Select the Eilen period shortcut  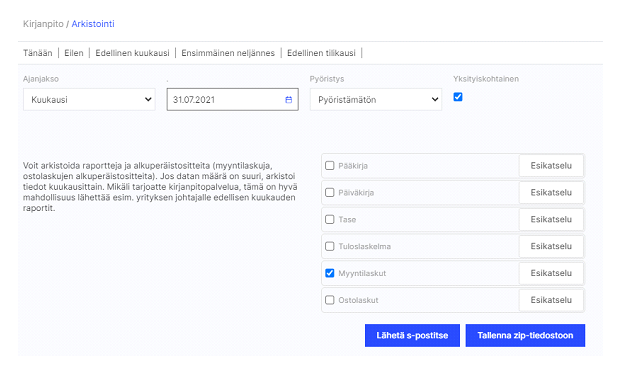click(x=74, y=53)
